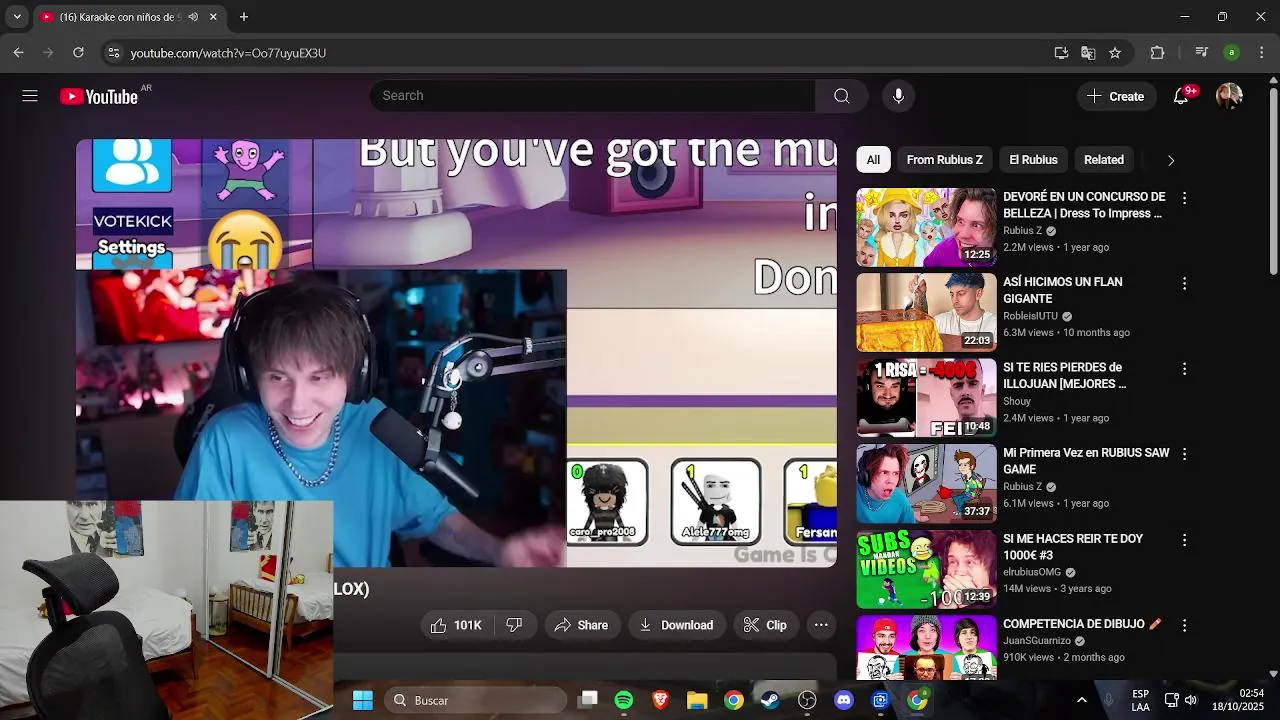The image size is (1280, 720).
Task: Open OBS Studio from the taskbar
Action: pos(807,700)
